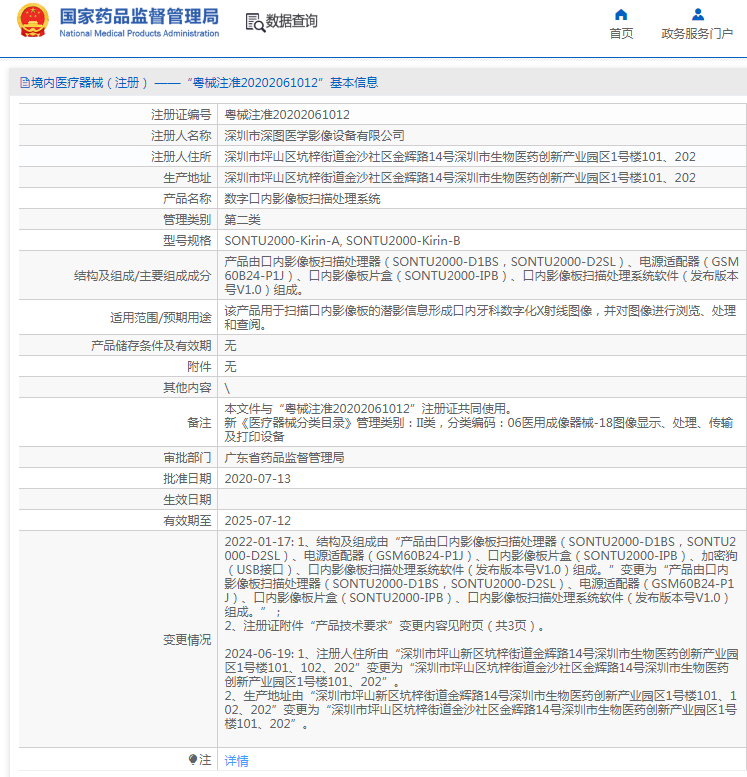This screenshot has width=747, height=777.
Task: Click the National Medical Products Administration emblem
Action: (33, 21)
